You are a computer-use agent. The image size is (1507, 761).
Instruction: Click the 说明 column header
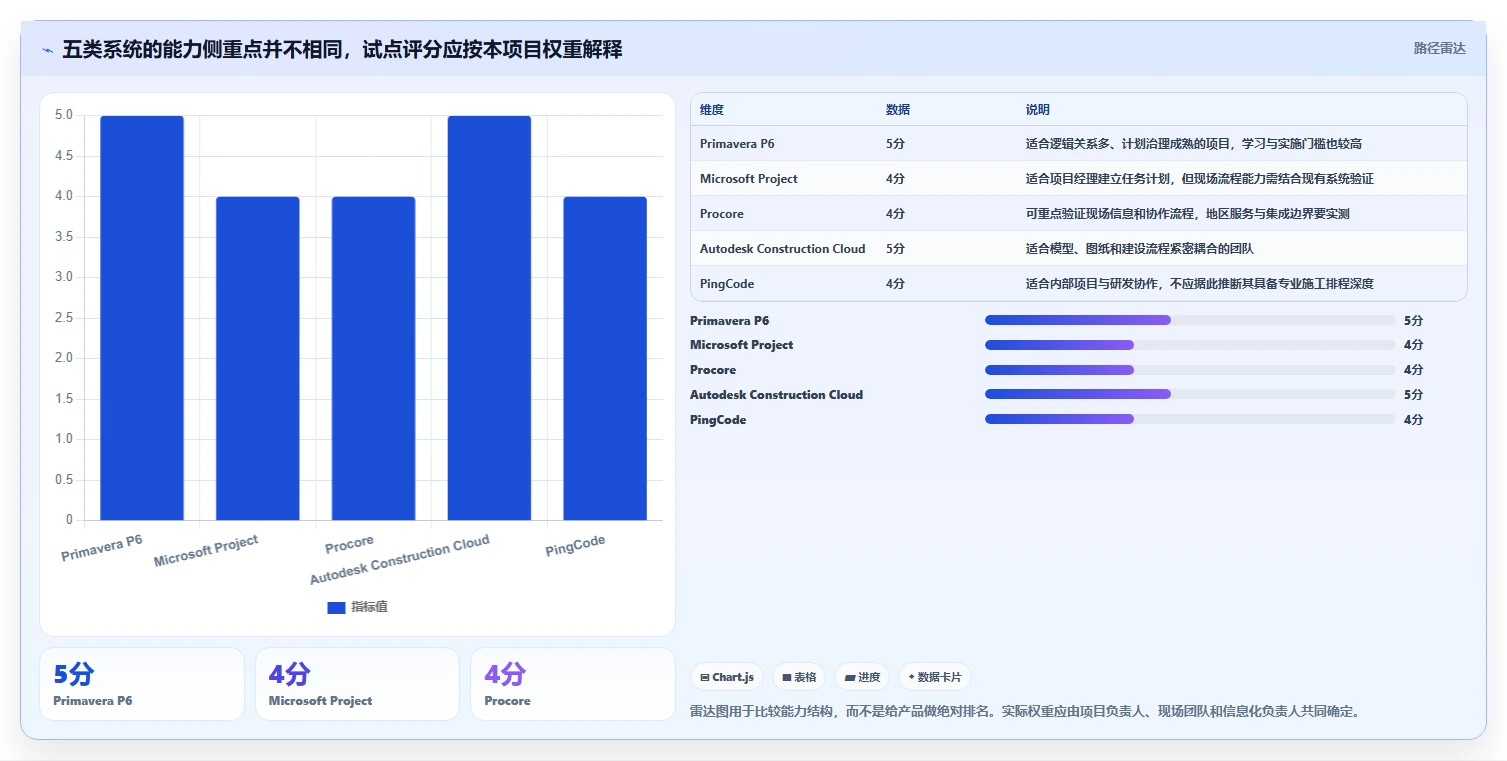click(1038, 110)
